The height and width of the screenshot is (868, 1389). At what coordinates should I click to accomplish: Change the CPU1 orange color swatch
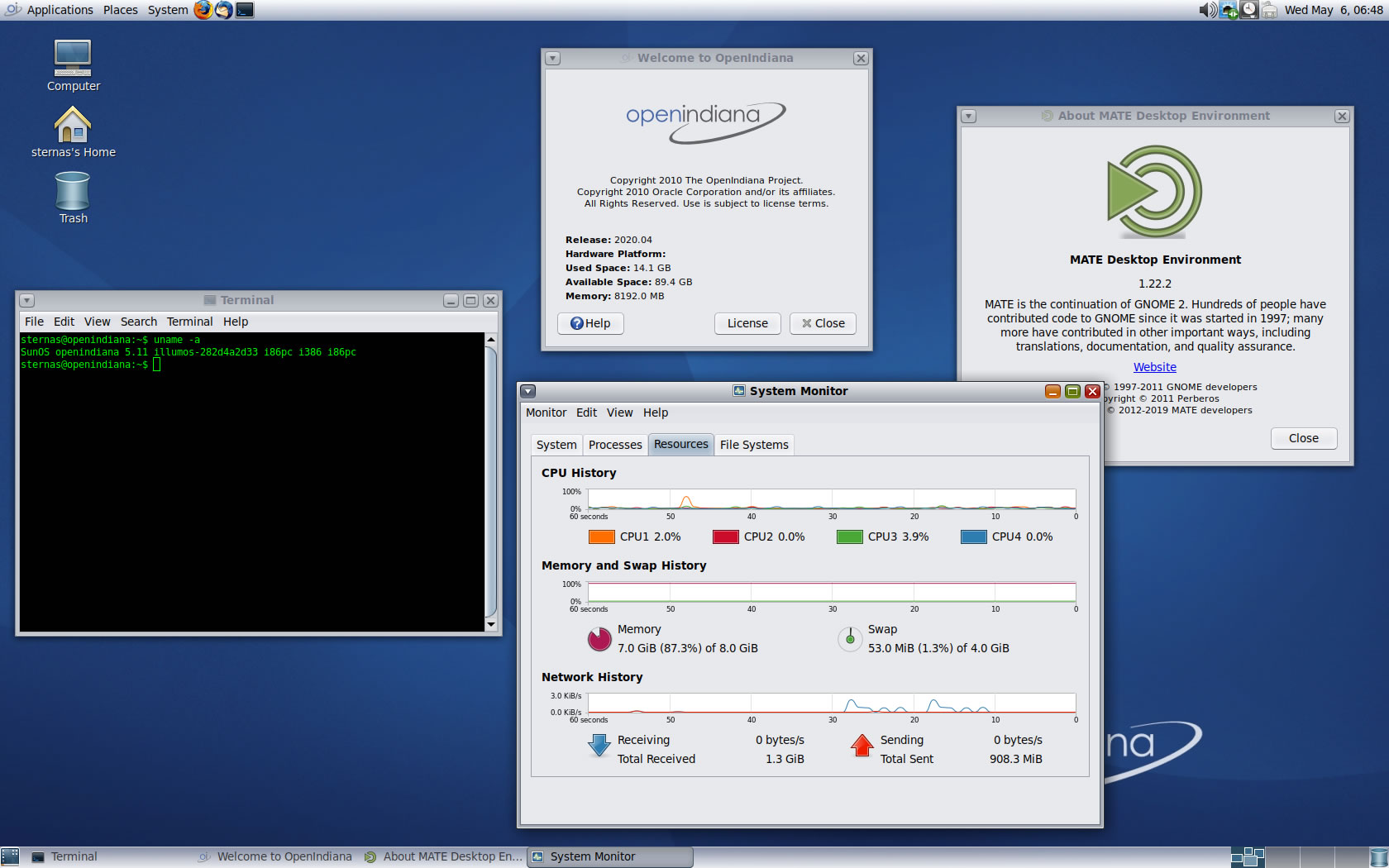pyautogui.click(x=601, y=537)
